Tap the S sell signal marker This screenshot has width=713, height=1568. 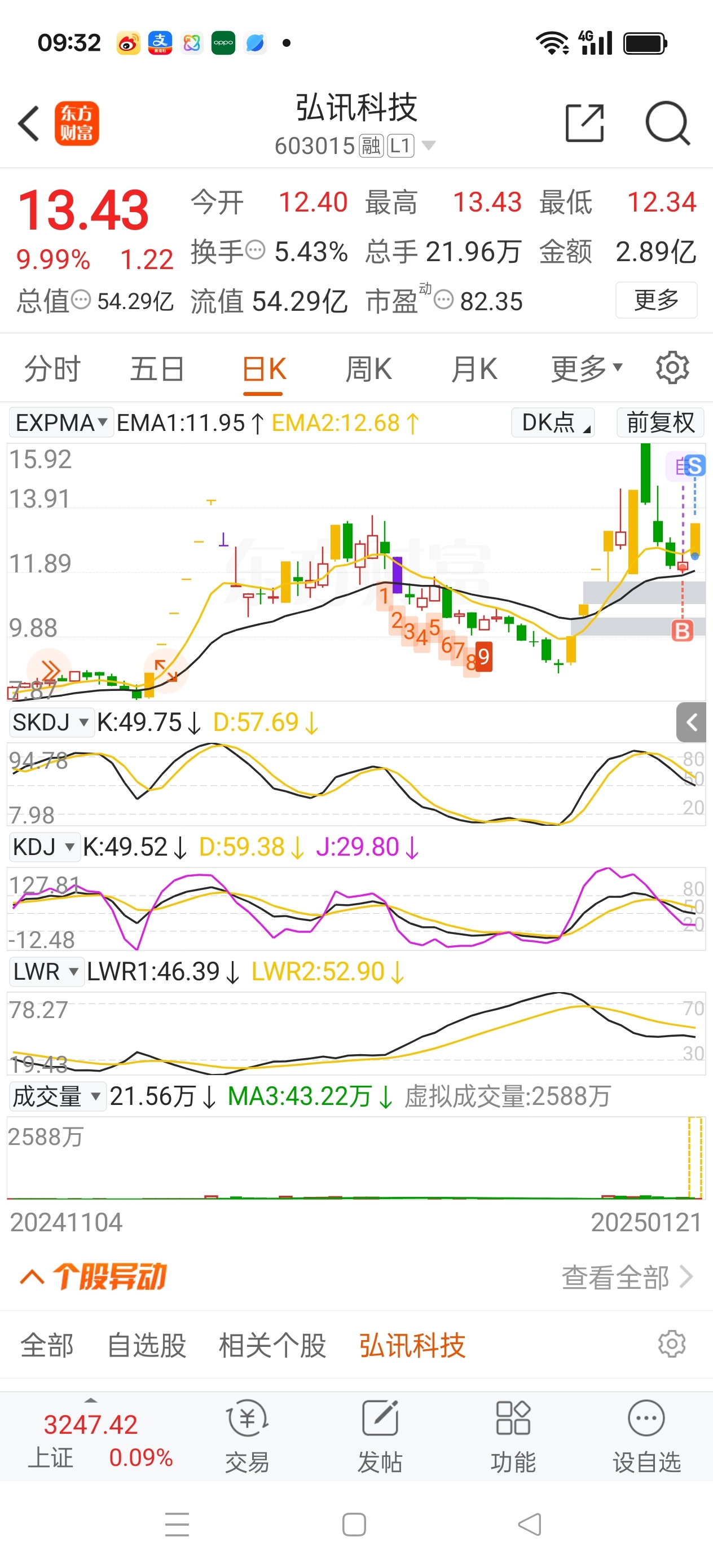[695, 466]
